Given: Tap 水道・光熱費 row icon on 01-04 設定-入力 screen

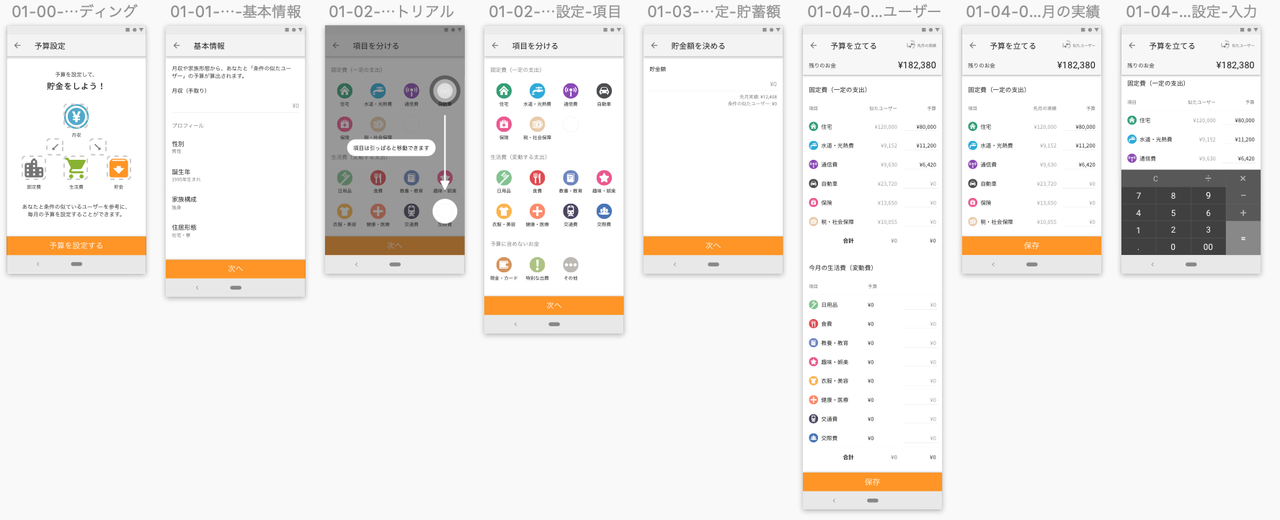Looking at the screenshot, I should (1132, 140).
